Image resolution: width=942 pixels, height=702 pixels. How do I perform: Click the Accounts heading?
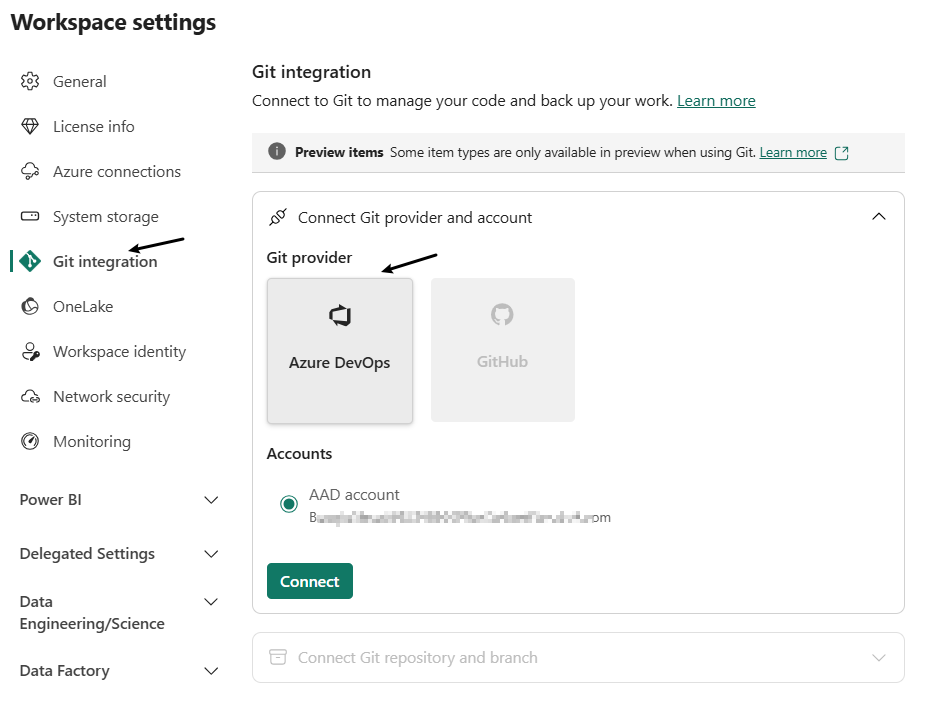pyautogui.click(x=299, y=453)
